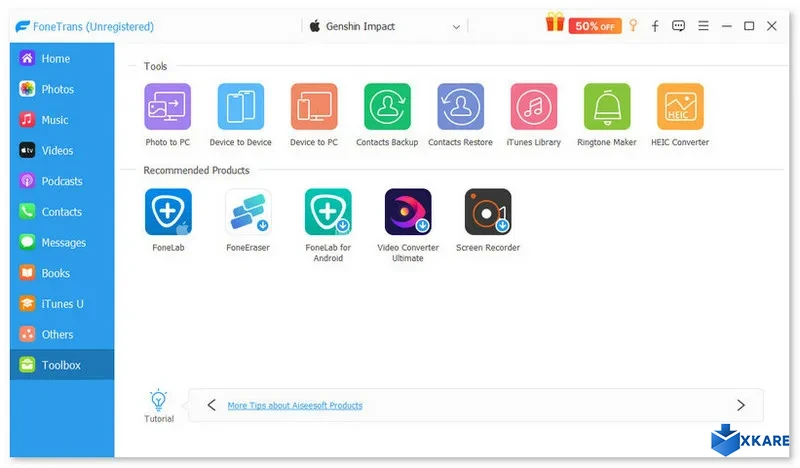Start Contacts Backup tool

(387, 107)
